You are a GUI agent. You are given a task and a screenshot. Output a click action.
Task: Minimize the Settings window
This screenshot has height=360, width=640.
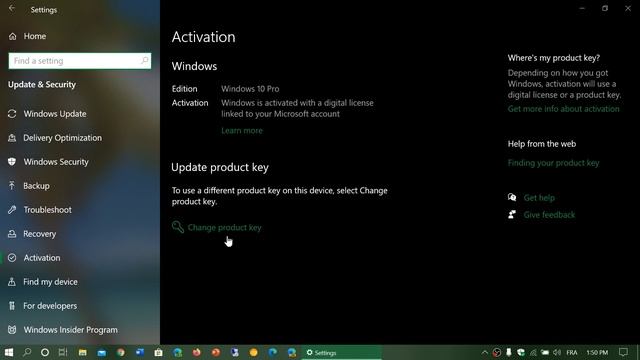coord(582,9)
